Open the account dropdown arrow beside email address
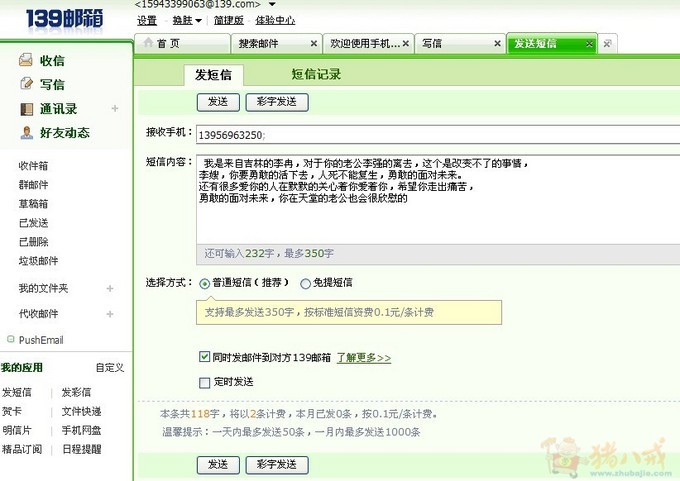 [272, 4]
